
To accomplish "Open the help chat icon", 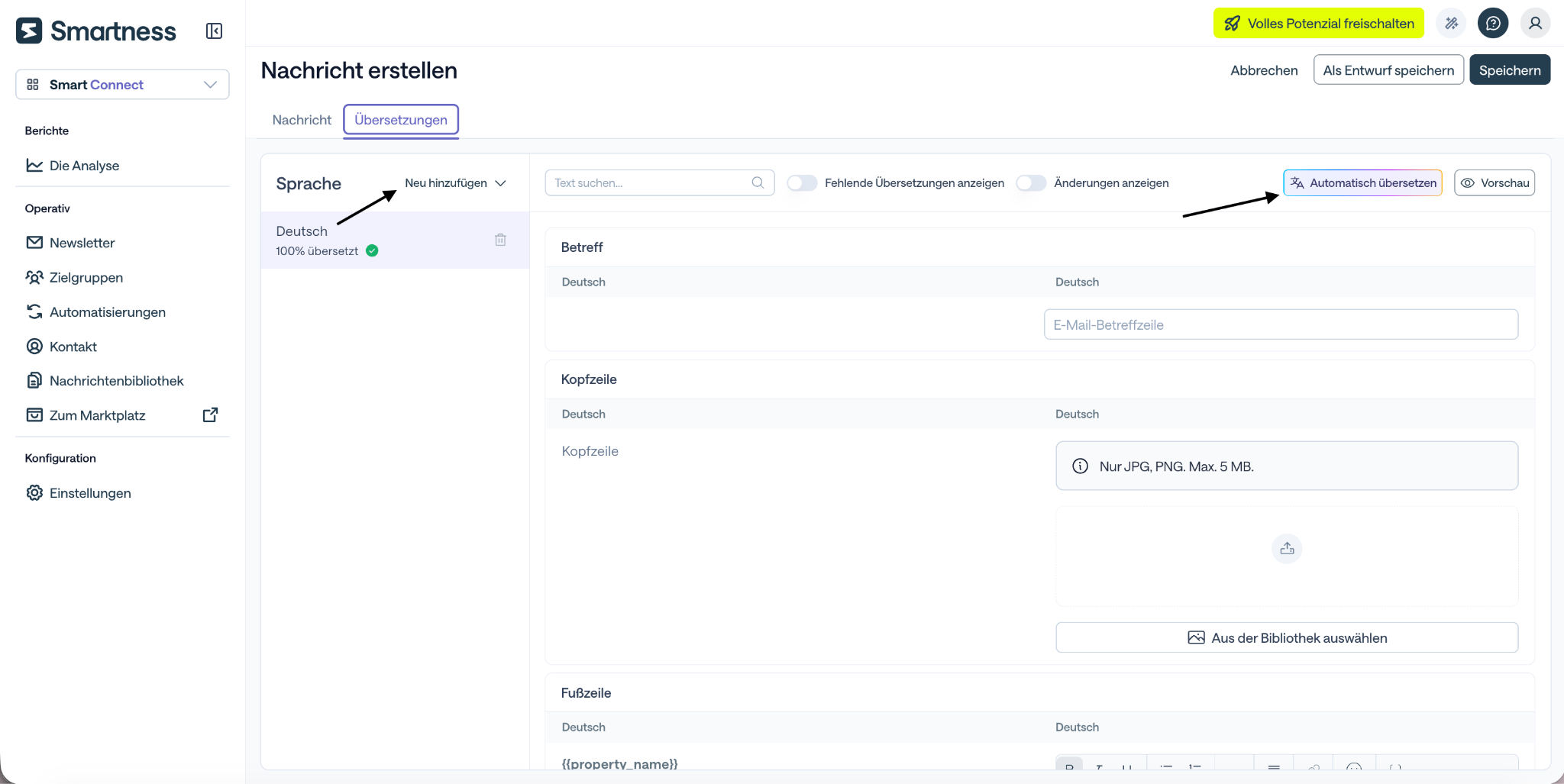I will (1493, 24).
